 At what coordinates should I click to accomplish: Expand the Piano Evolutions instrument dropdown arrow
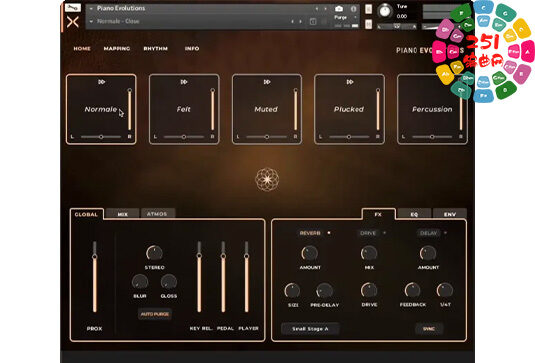coord(91,8)
